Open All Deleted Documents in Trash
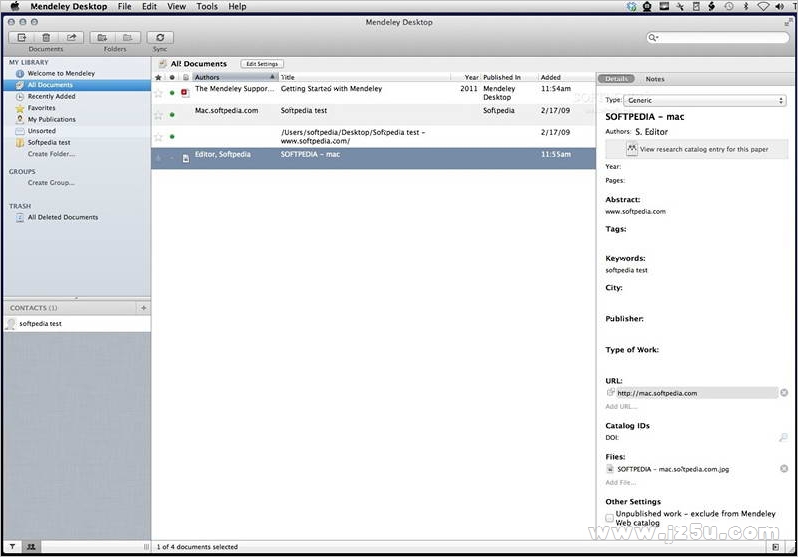 (63, 217)
